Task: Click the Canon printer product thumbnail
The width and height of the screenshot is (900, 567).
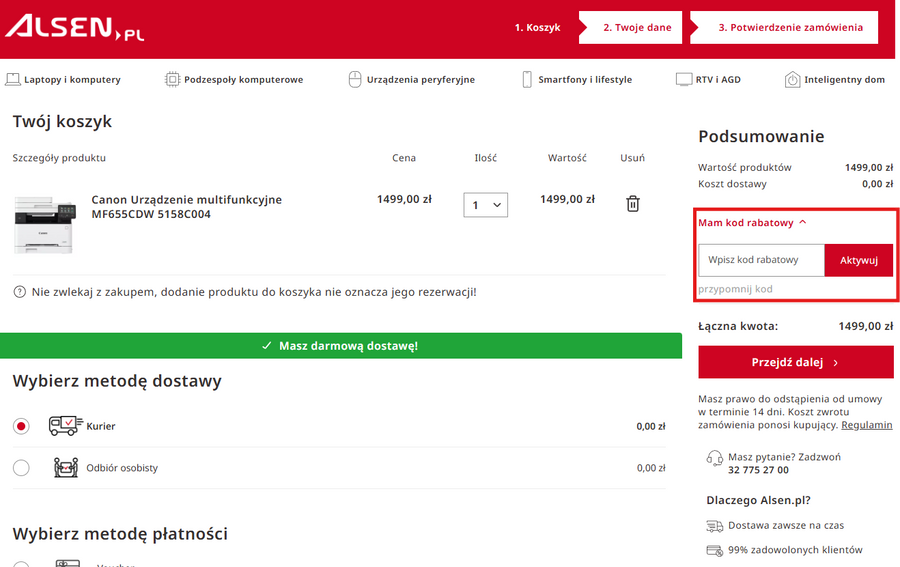Action: point(45,224)
